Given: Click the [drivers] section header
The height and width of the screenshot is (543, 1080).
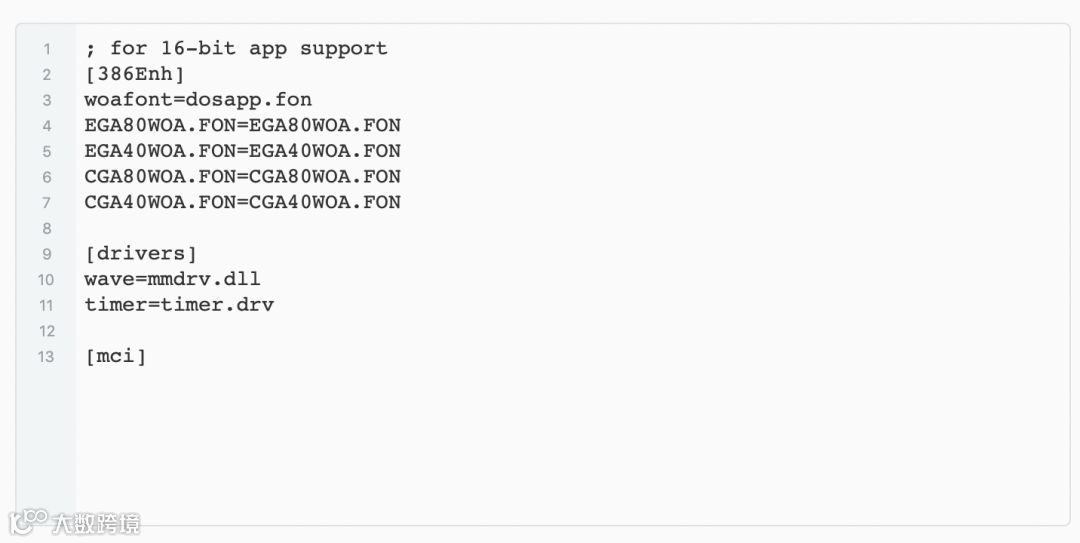Looking at the screenshot, I should click(141, 254).
